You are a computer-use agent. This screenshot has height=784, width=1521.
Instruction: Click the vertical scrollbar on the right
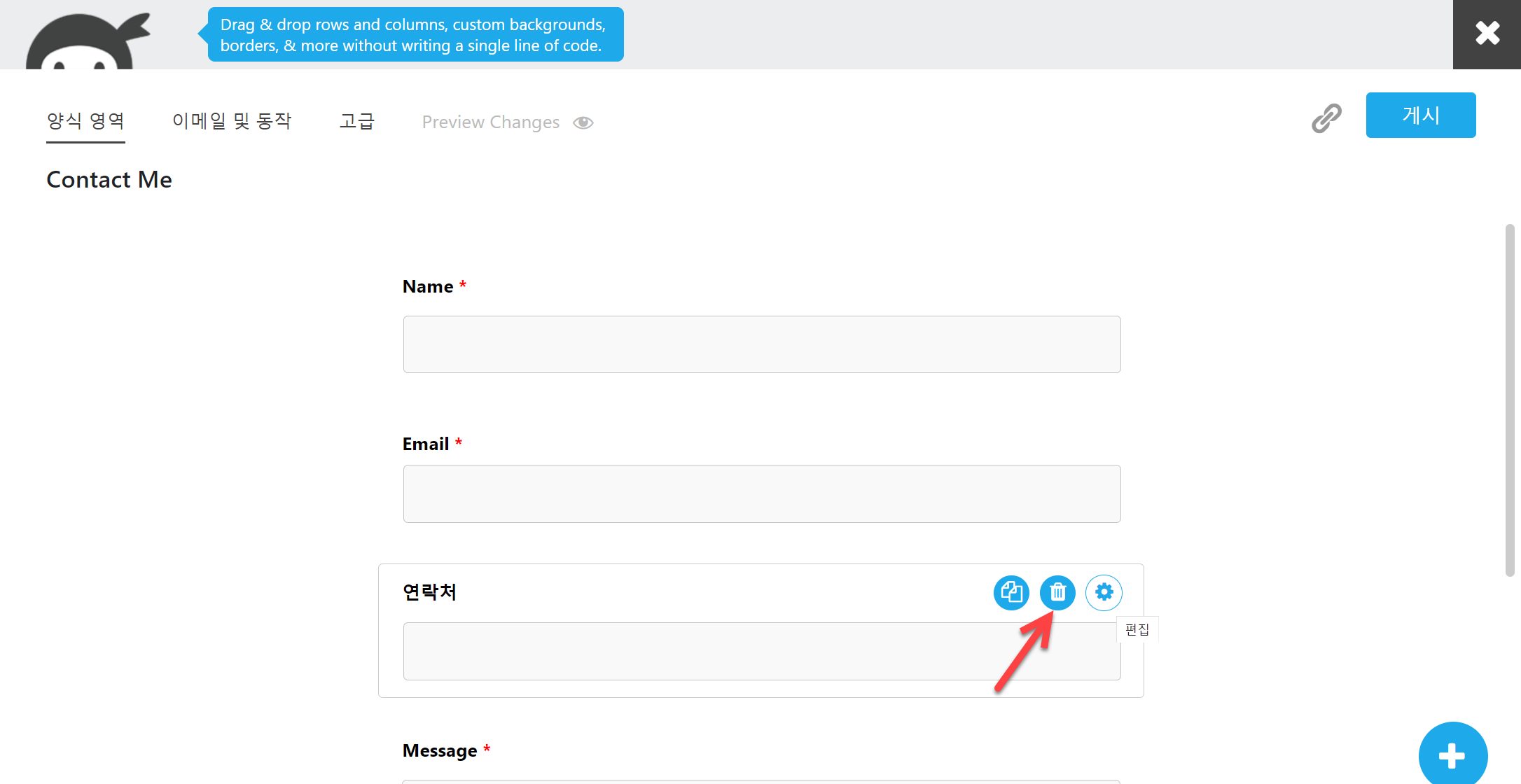pos(1509,399)
